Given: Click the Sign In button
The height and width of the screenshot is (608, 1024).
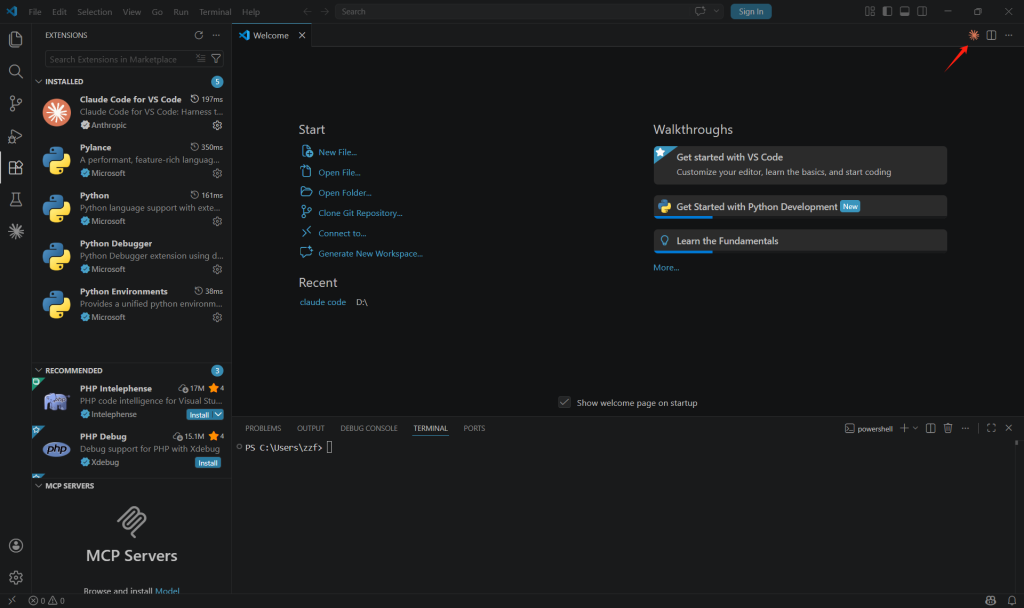Looking at the screenshot, I should click(x=751, y=11).
